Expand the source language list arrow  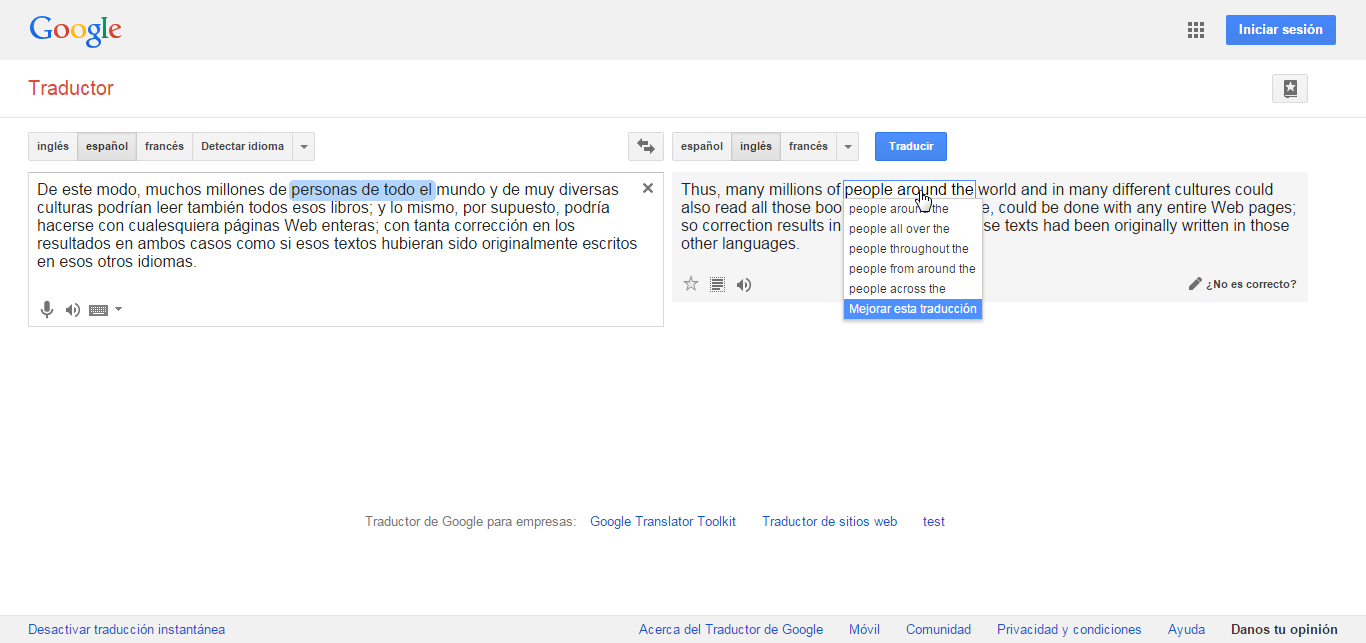[x=304, y=146]
